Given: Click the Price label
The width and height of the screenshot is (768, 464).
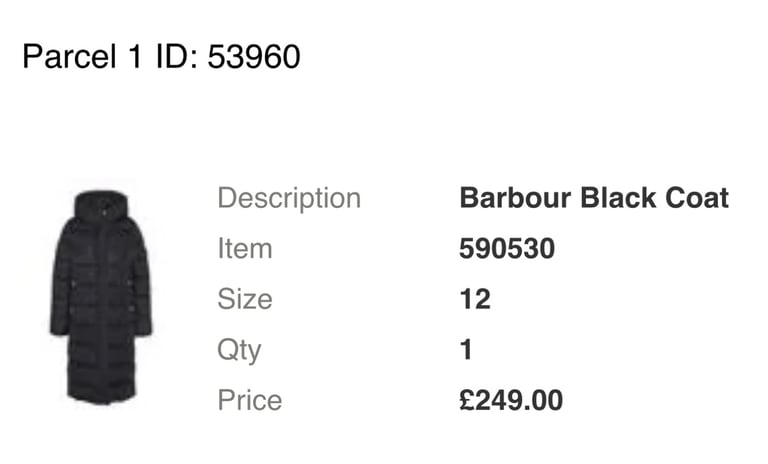Looking at the screenshot, I should click(x=250, y=400).
